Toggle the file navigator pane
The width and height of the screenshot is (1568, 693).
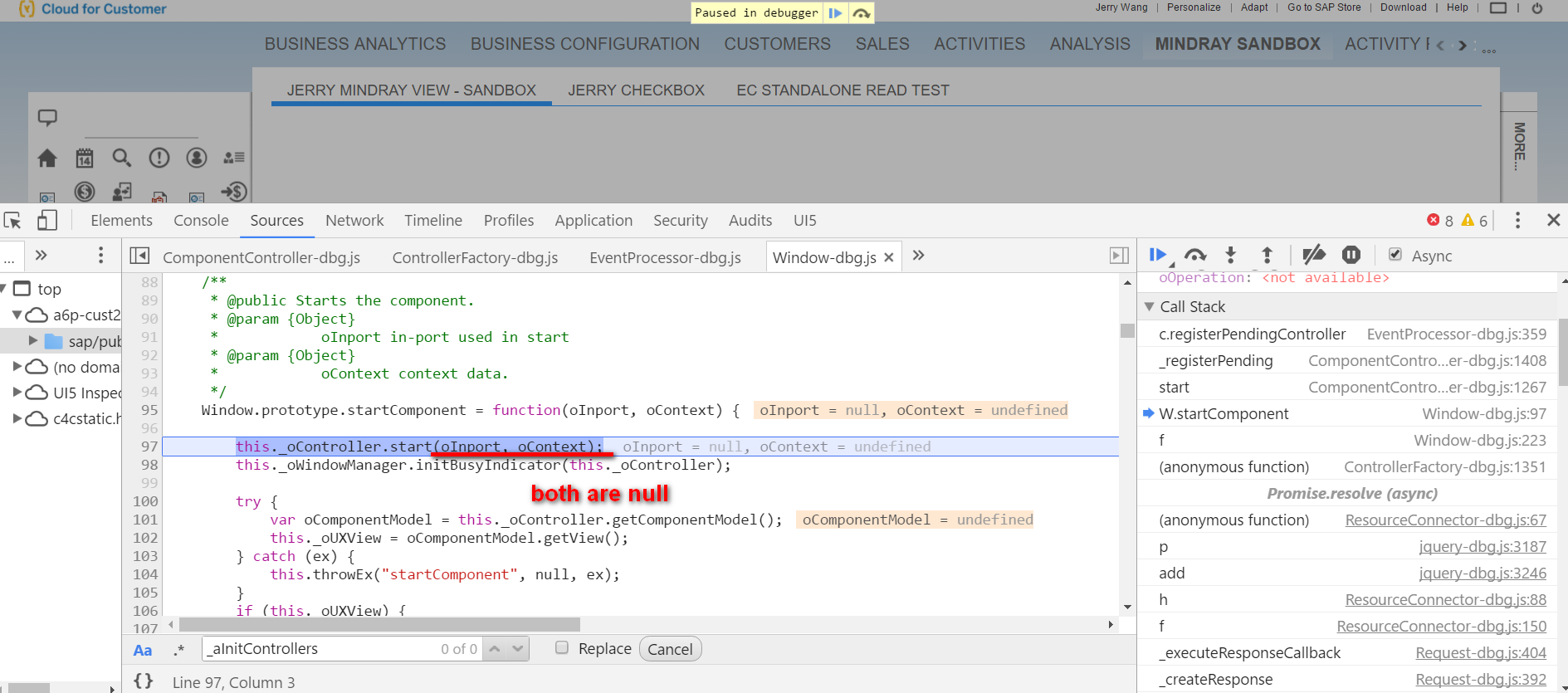point(139,256)
